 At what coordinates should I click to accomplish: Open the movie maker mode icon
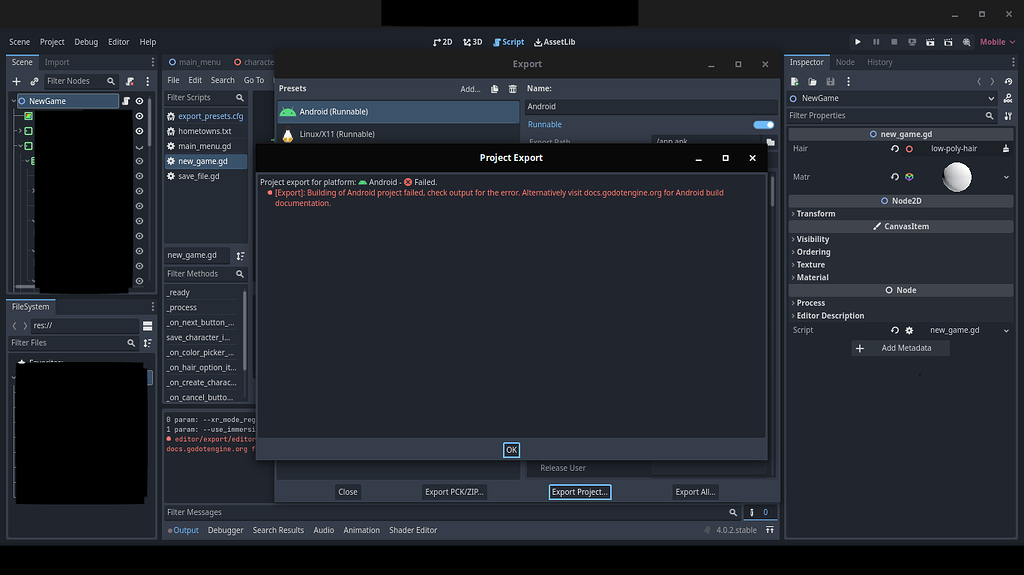point(967,42)
